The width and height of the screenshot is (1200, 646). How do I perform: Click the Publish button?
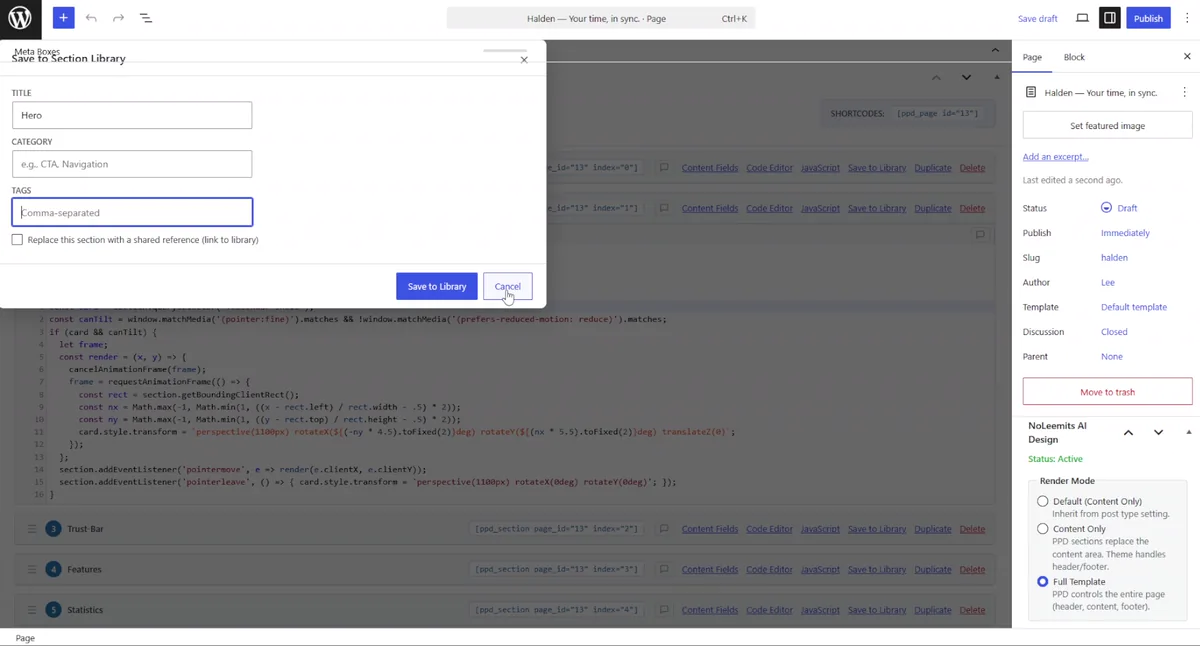(x=1148, y=18)
